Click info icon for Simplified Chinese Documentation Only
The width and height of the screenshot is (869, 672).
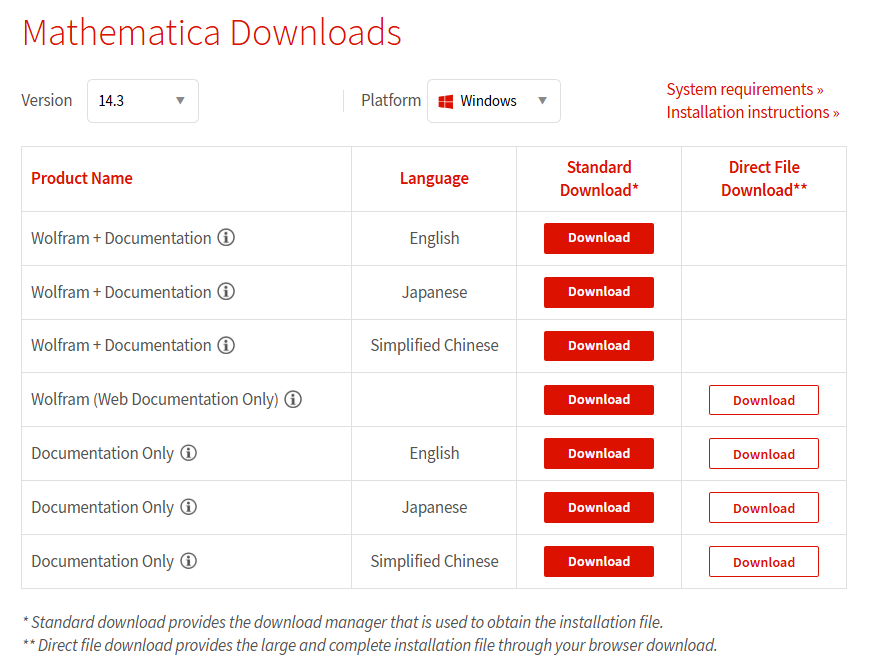coord(188,561)
